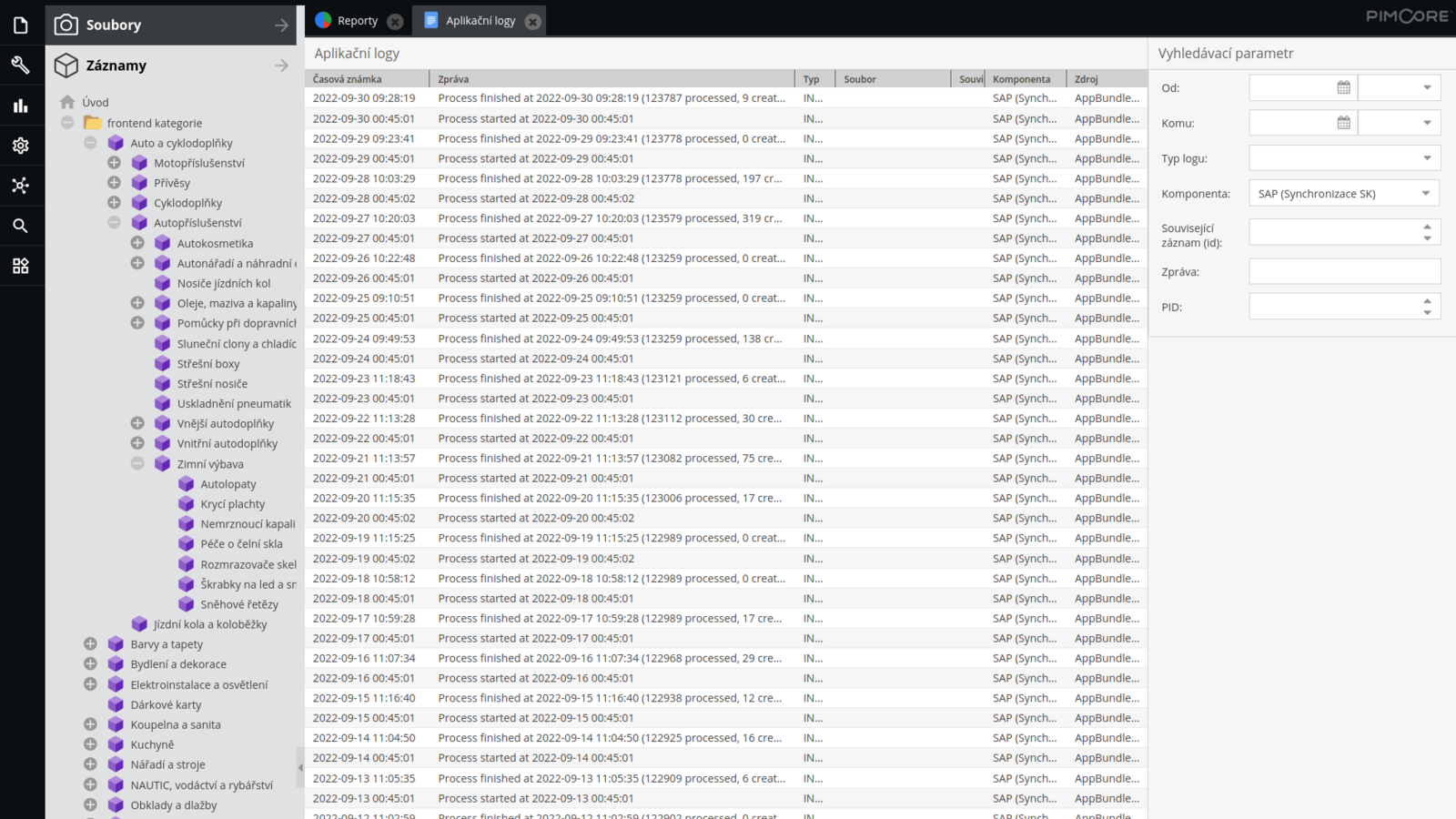Select Kuchyně tree item
This screenshot has height=819, width=1456.
click(152, 744)
